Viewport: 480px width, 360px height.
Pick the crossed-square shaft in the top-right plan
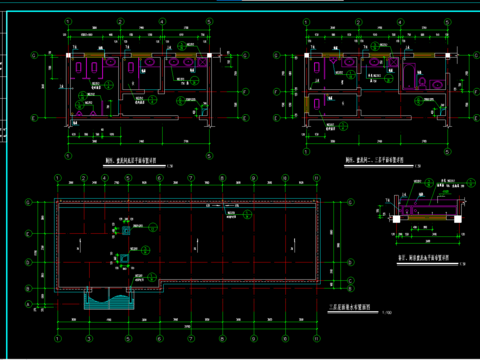pos(393,62)
